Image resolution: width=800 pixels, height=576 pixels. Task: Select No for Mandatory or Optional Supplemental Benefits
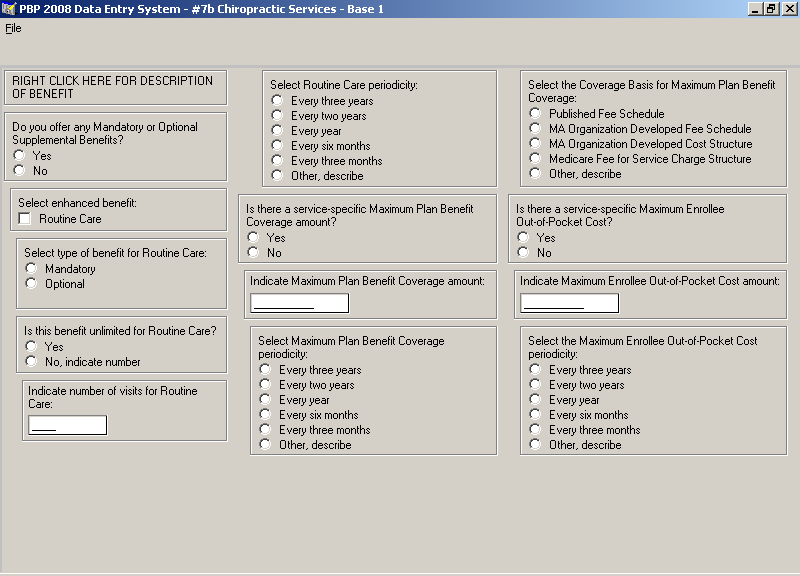pyautogui.click(x=19, y=170)
